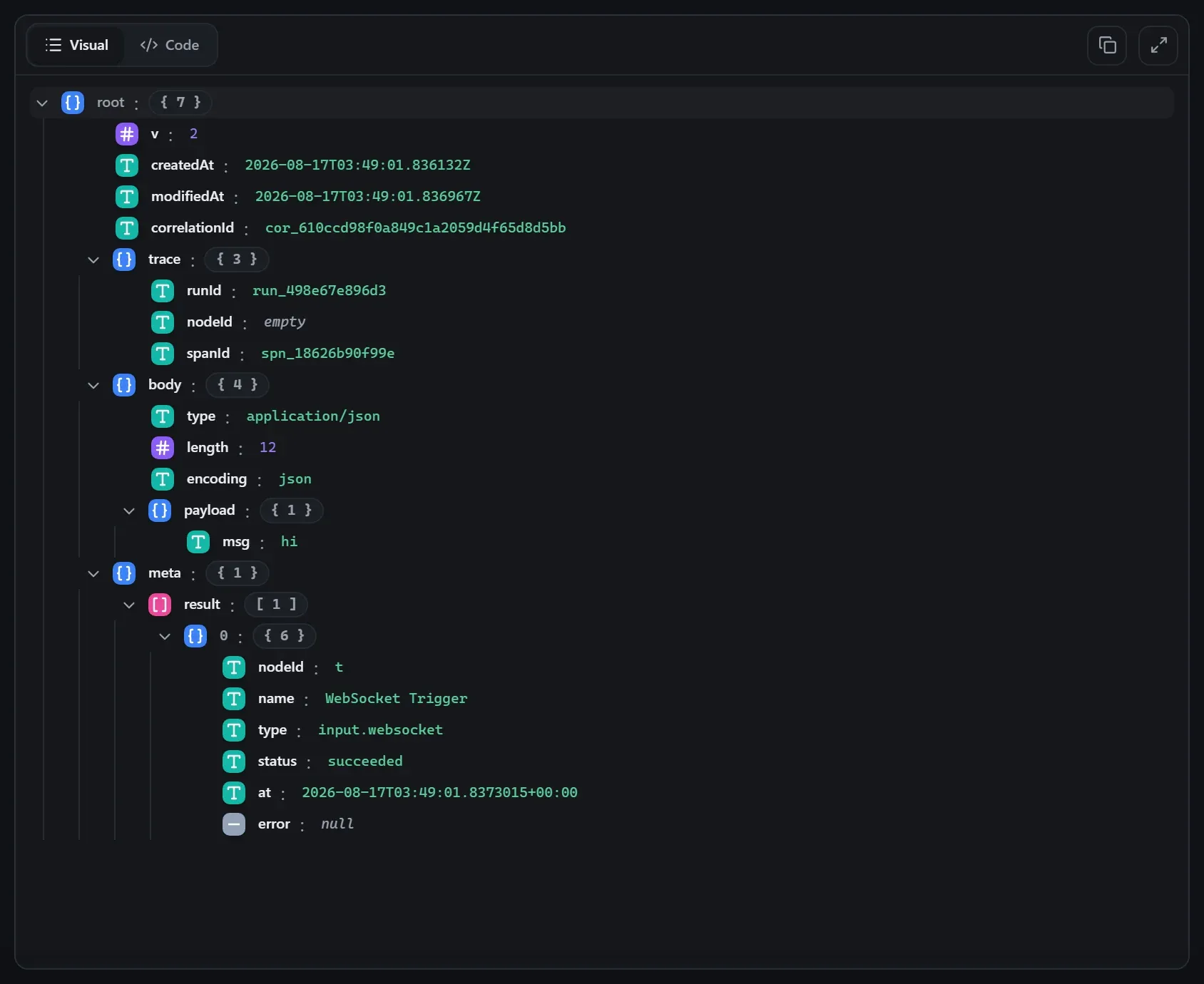This screenshot has width=1204, height=984.
Task: Select the encoding value json
Action: 295,478
